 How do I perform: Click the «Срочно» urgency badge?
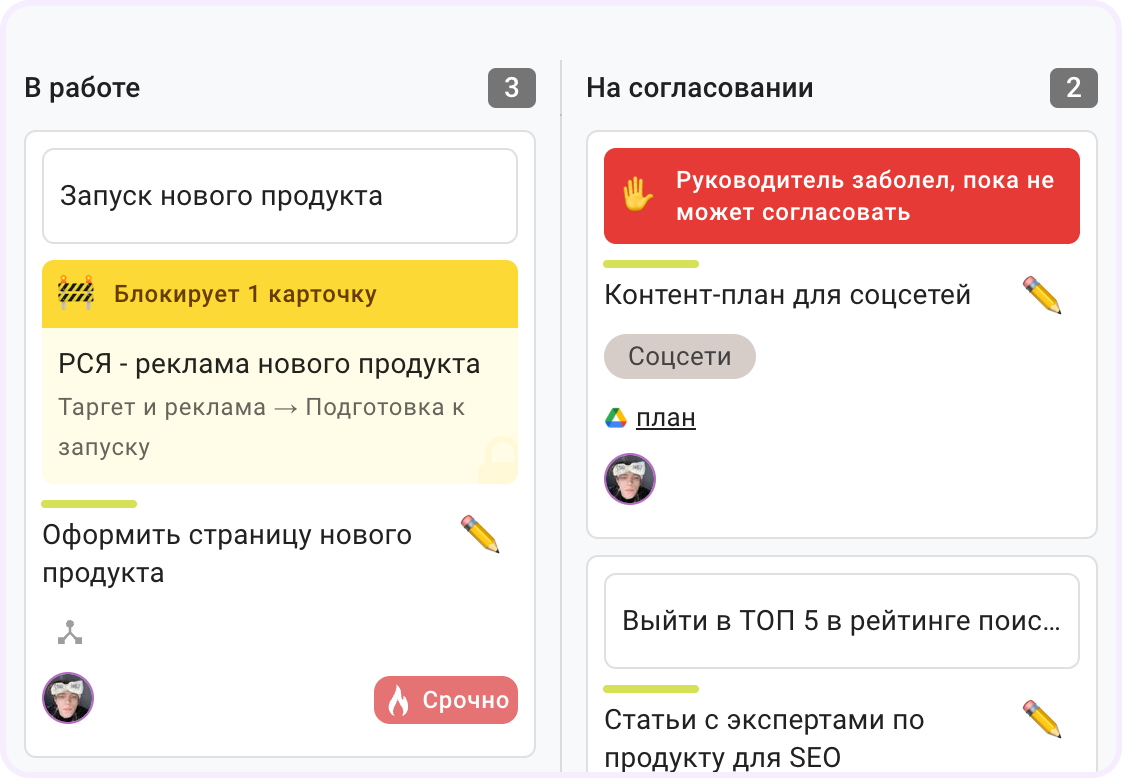(x=446, y=700)
